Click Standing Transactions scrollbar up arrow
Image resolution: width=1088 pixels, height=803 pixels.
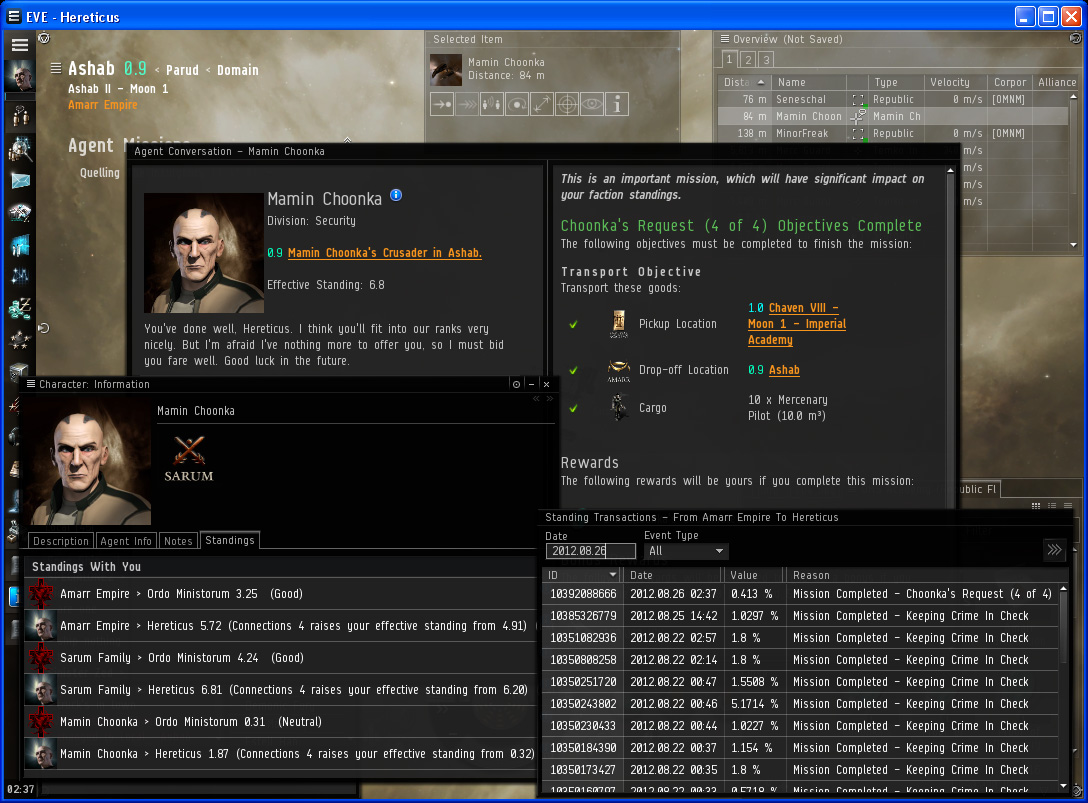1064,589
